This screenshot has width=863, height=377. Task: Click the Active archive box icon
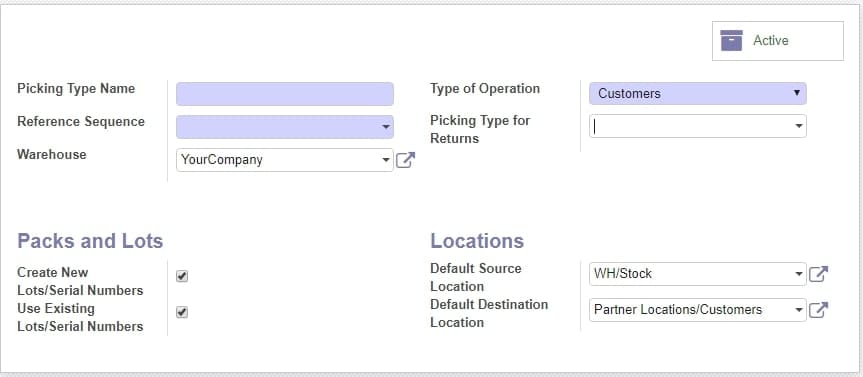pos(731,41)
